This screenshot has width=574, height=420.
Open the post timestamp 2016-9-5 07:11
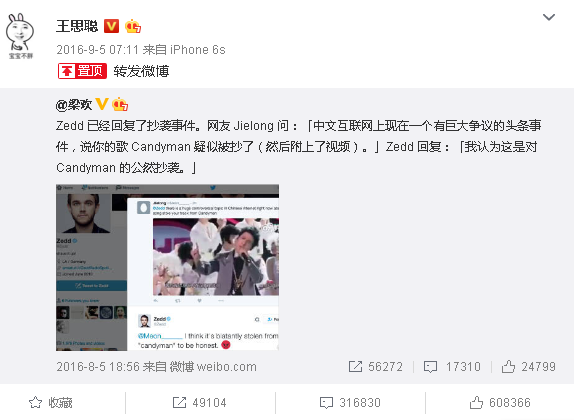coord(97,49)
